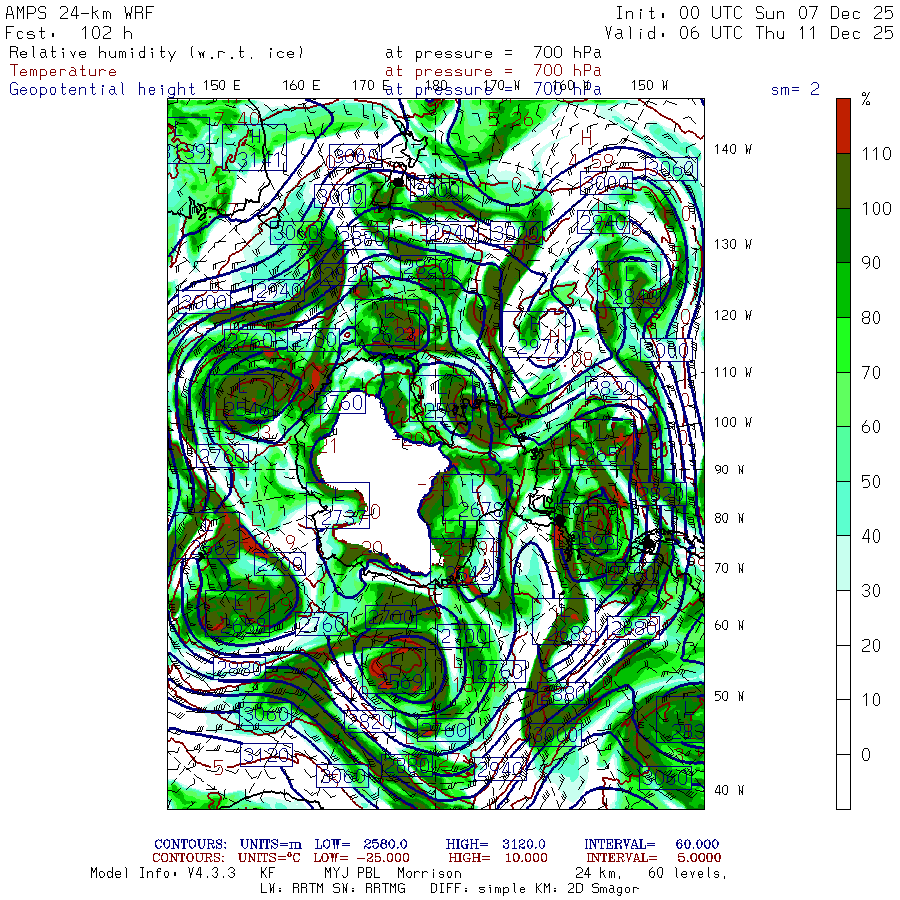Click color bar segment between 30 and 40

tap(843, 563)
